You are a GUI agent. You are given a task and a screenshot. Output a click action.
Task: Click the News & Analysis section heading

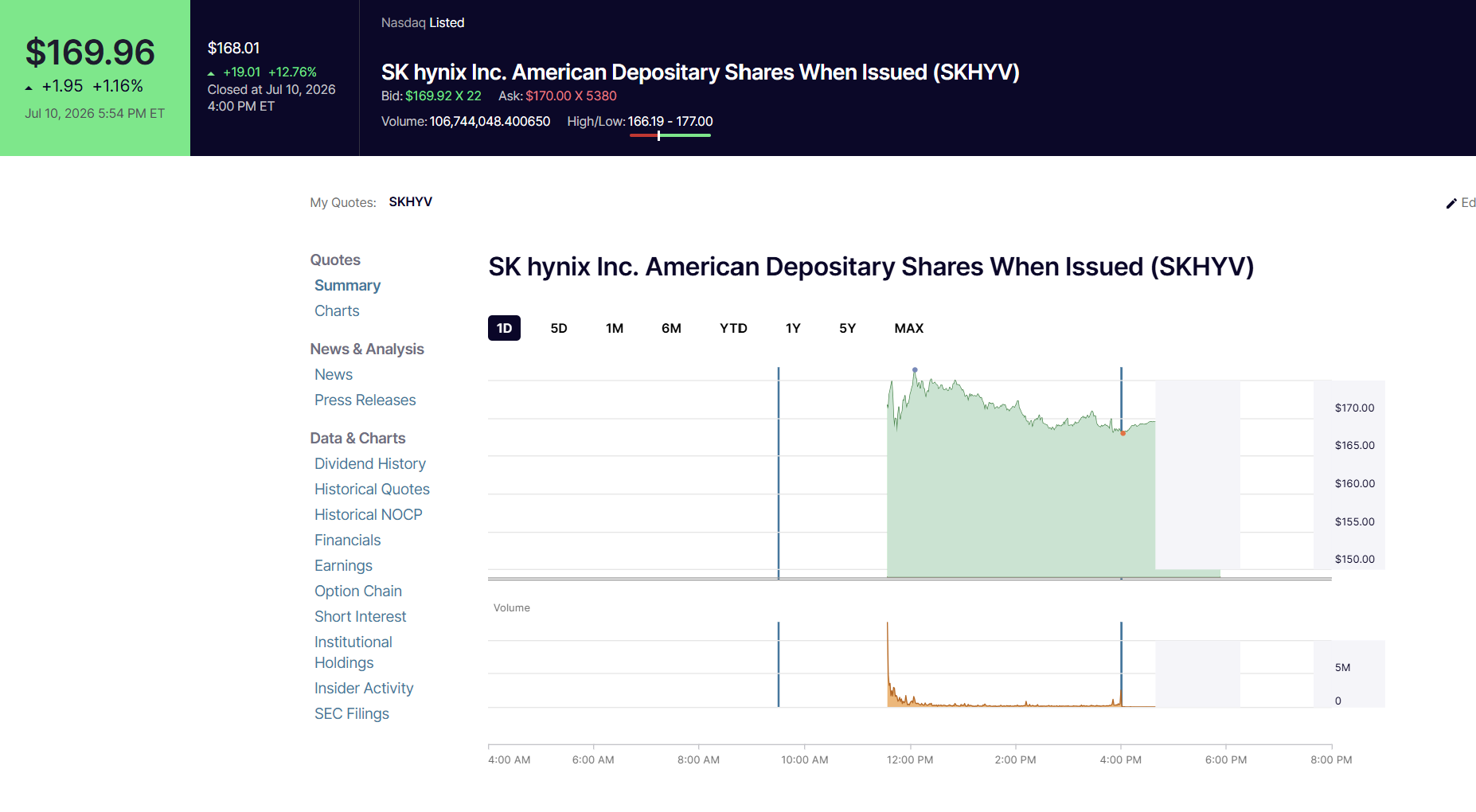(x=366, y=349)
